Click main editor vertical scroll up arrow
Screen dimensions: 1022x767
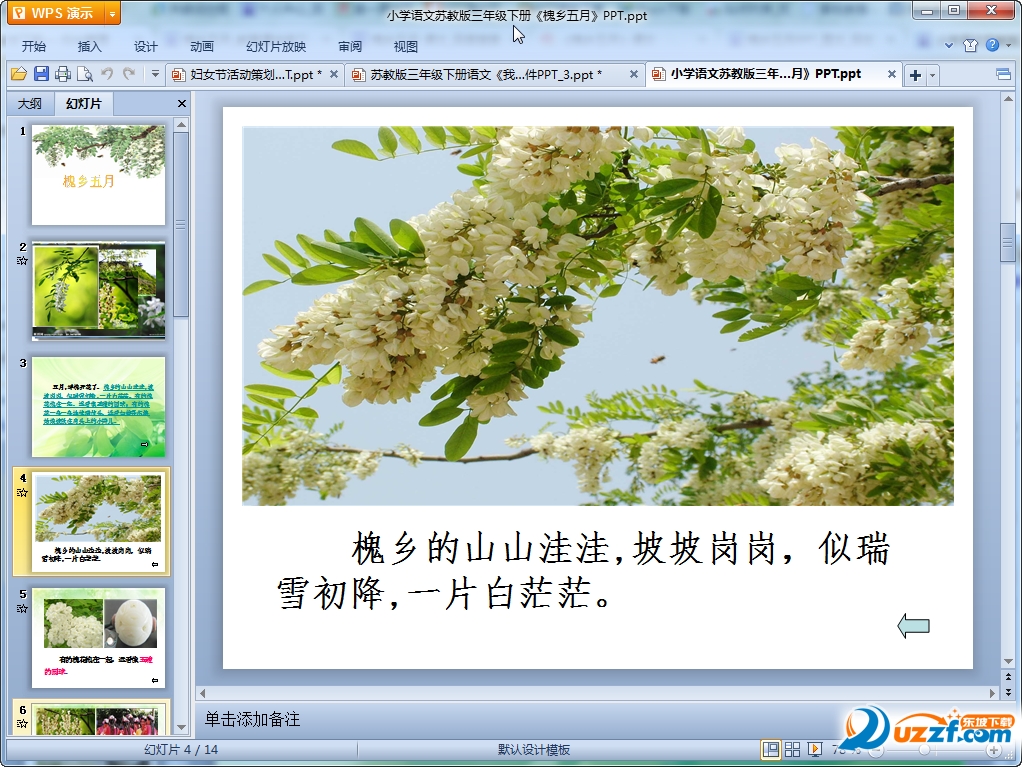tap(1008, 99)
